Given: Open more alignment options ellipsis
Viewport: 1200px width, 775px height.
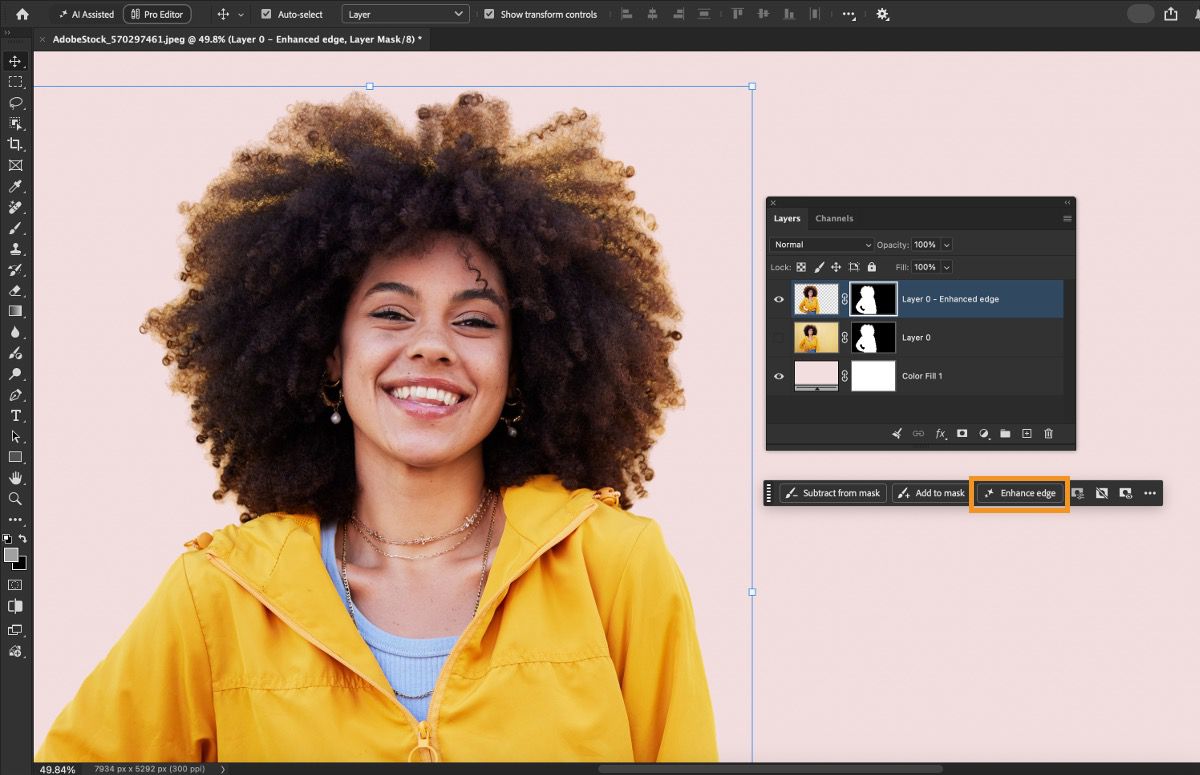Looking at the screenshot, I should pos(849,14).
